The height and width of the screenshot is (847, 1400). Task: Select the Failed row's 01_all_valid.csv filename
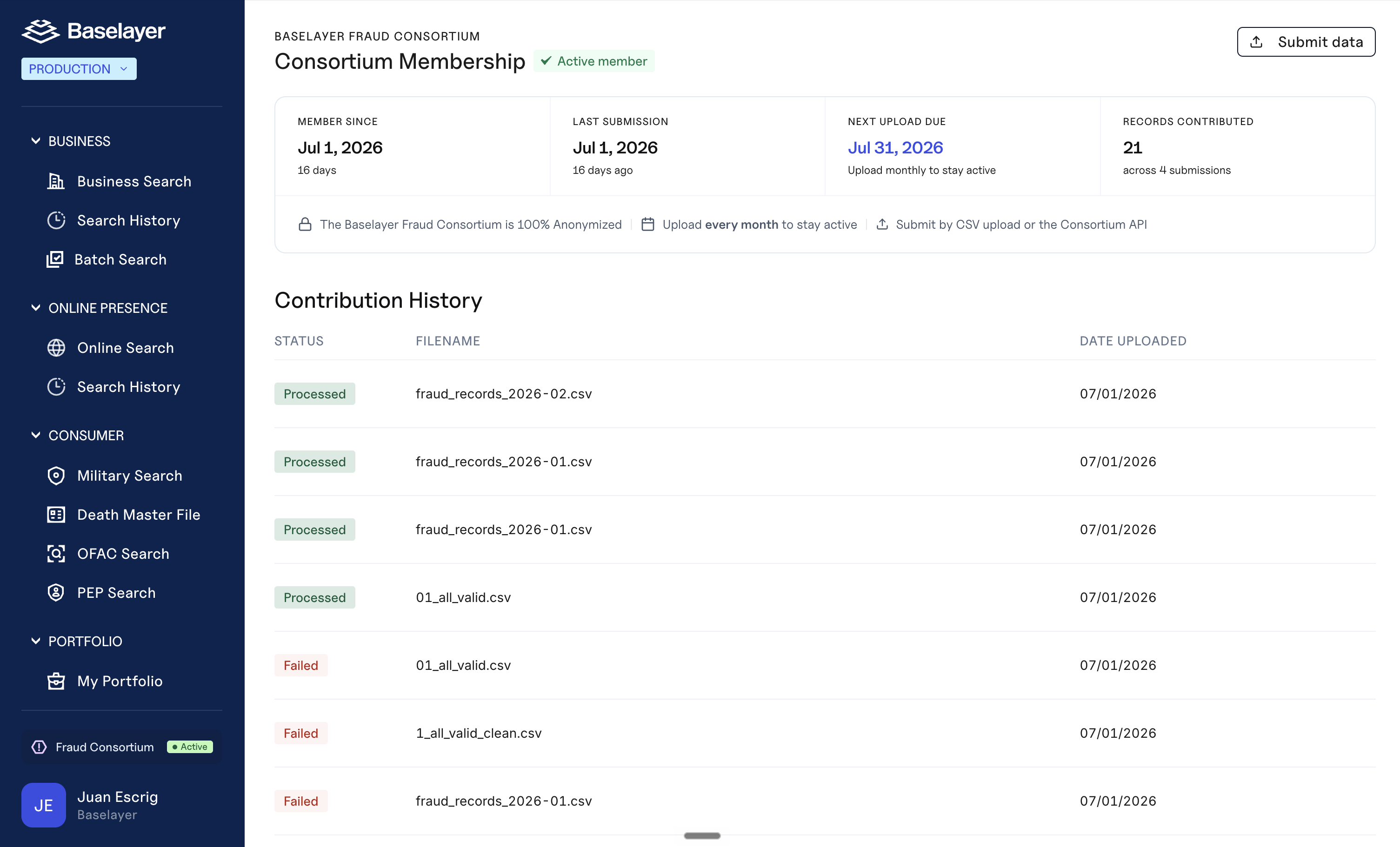point(464,665)
